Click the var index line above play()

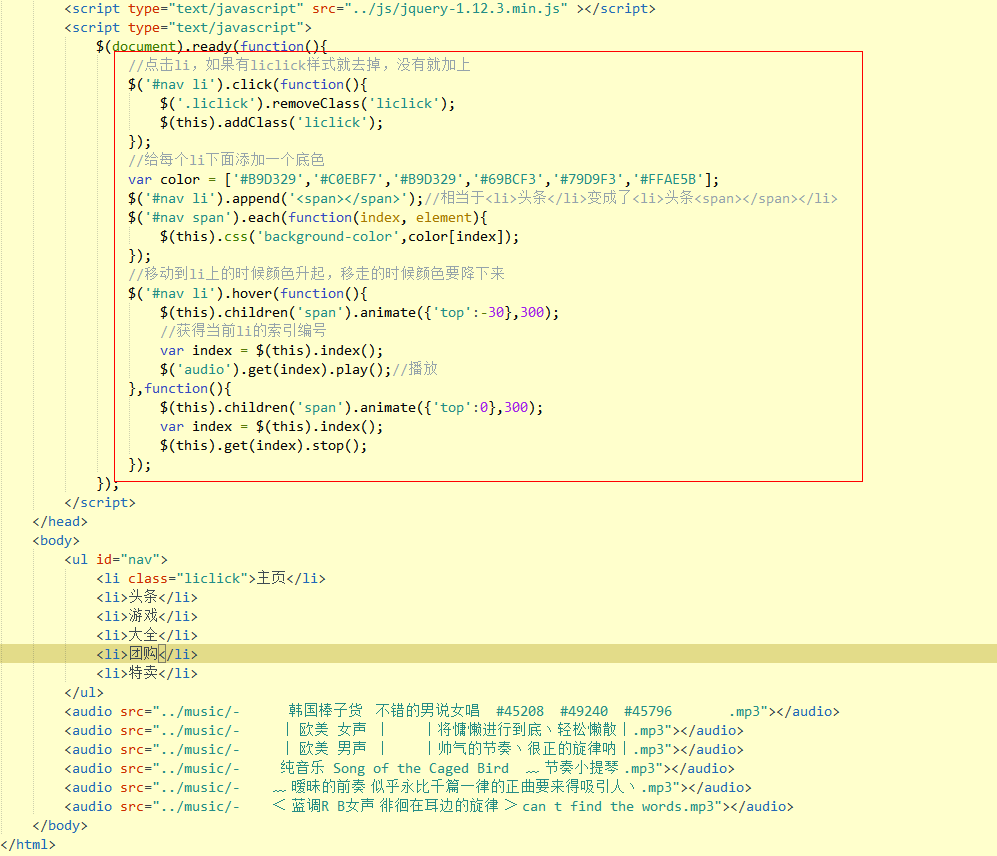tap(272, 350)
